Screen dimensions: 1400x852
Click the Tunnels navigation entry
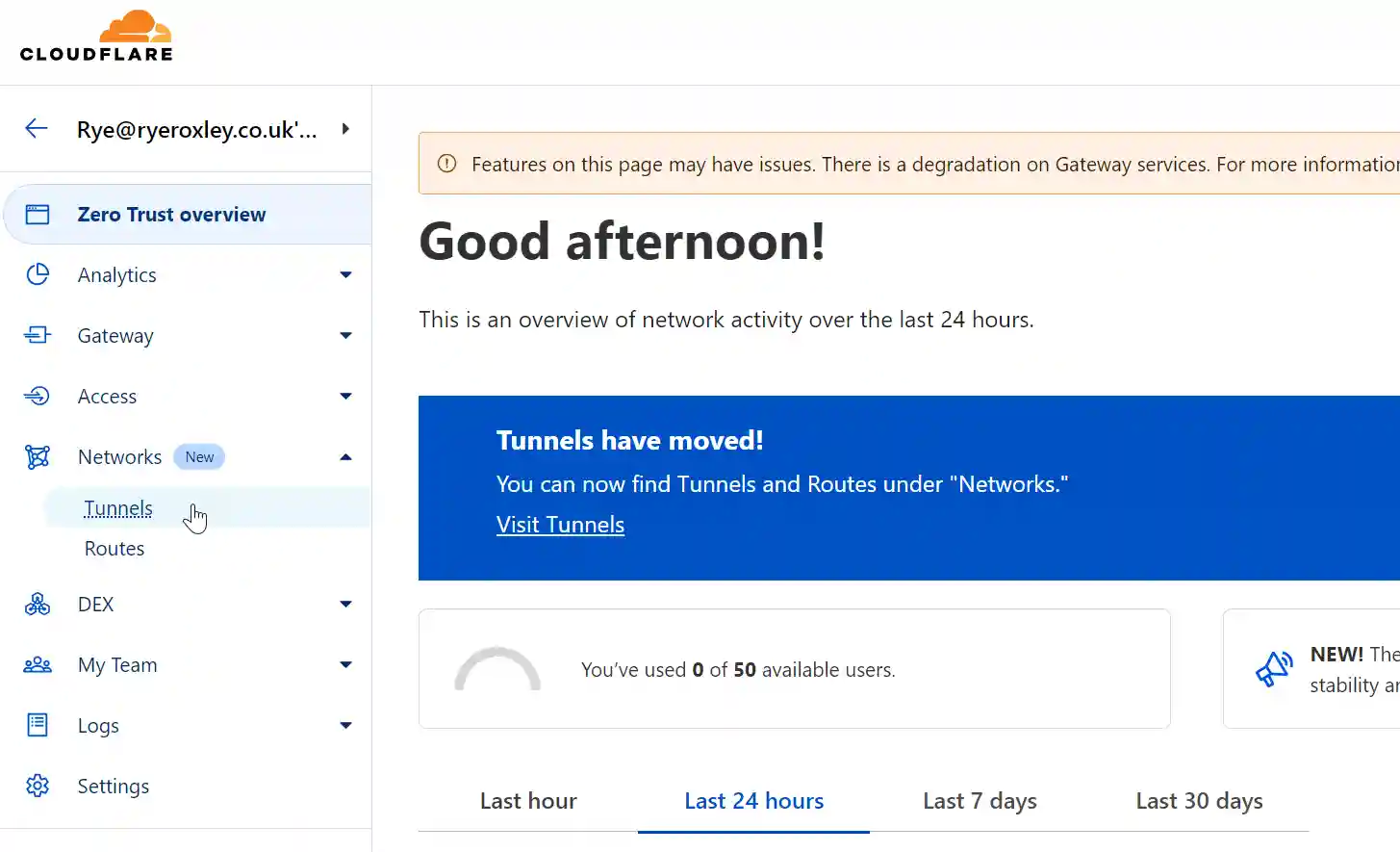118,508
